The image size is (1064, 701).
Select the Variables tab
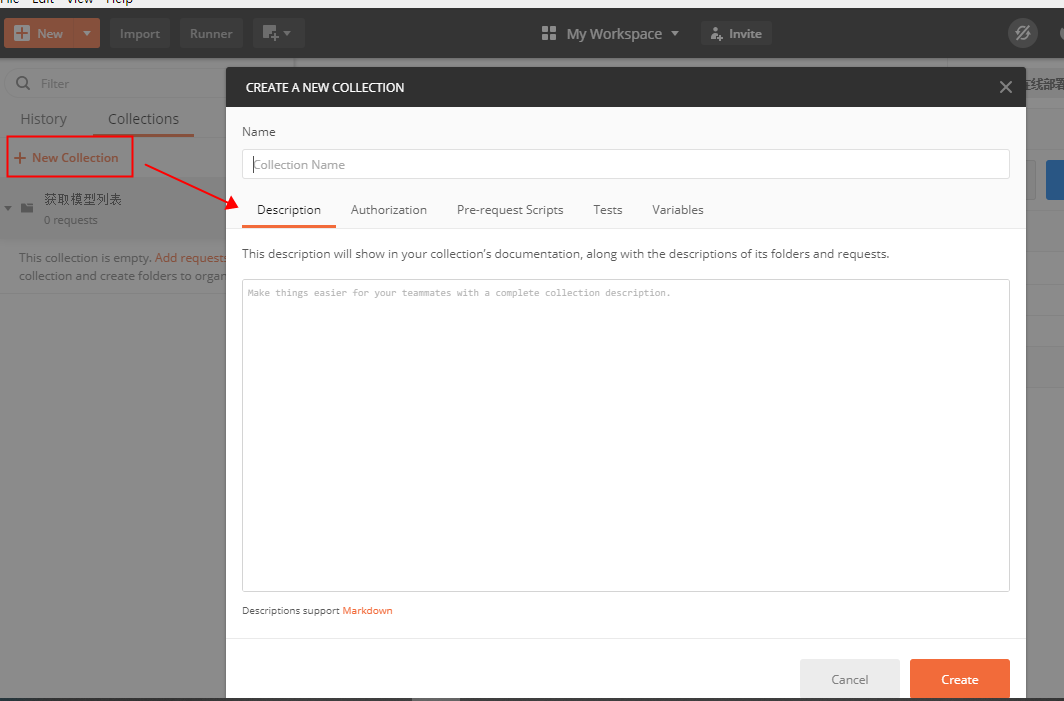click(x=678, y=210)
